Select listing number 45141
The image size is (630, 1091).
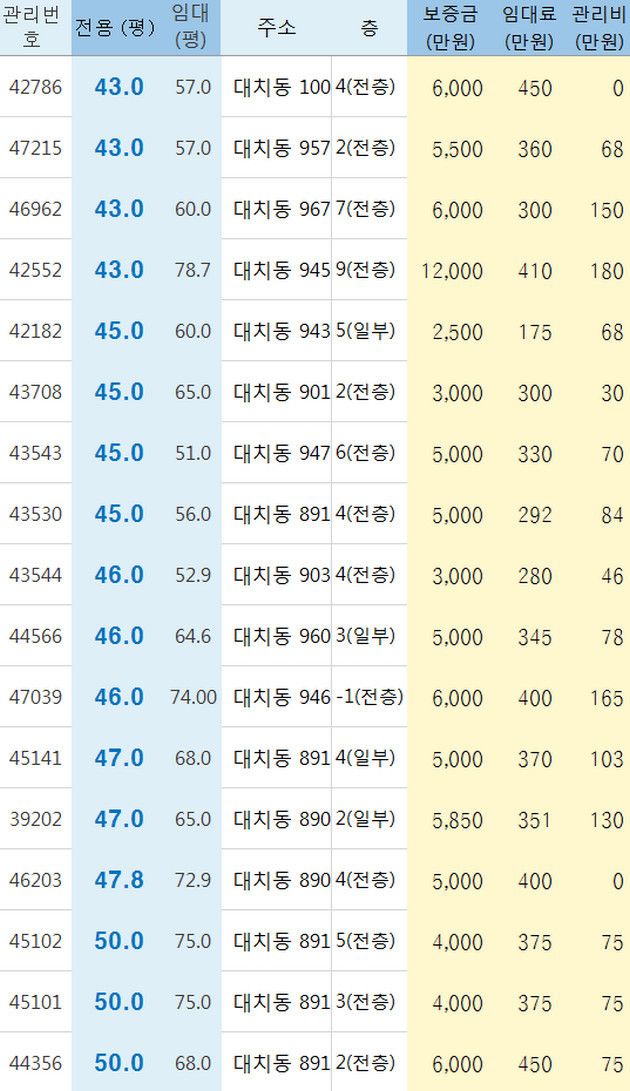click(x=36, y=758)
